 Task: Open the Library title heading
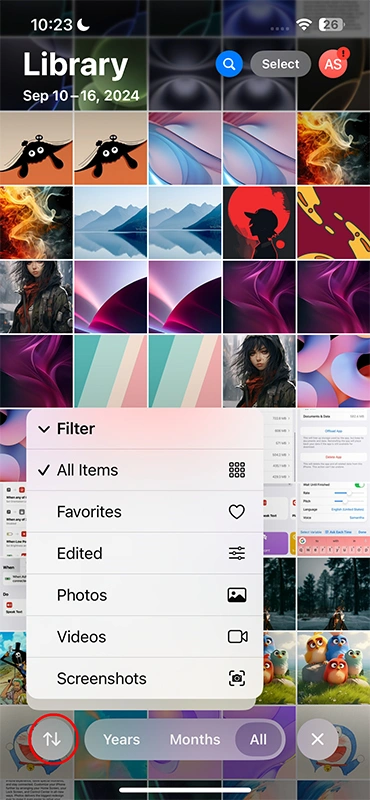click(x=75, y=65)
